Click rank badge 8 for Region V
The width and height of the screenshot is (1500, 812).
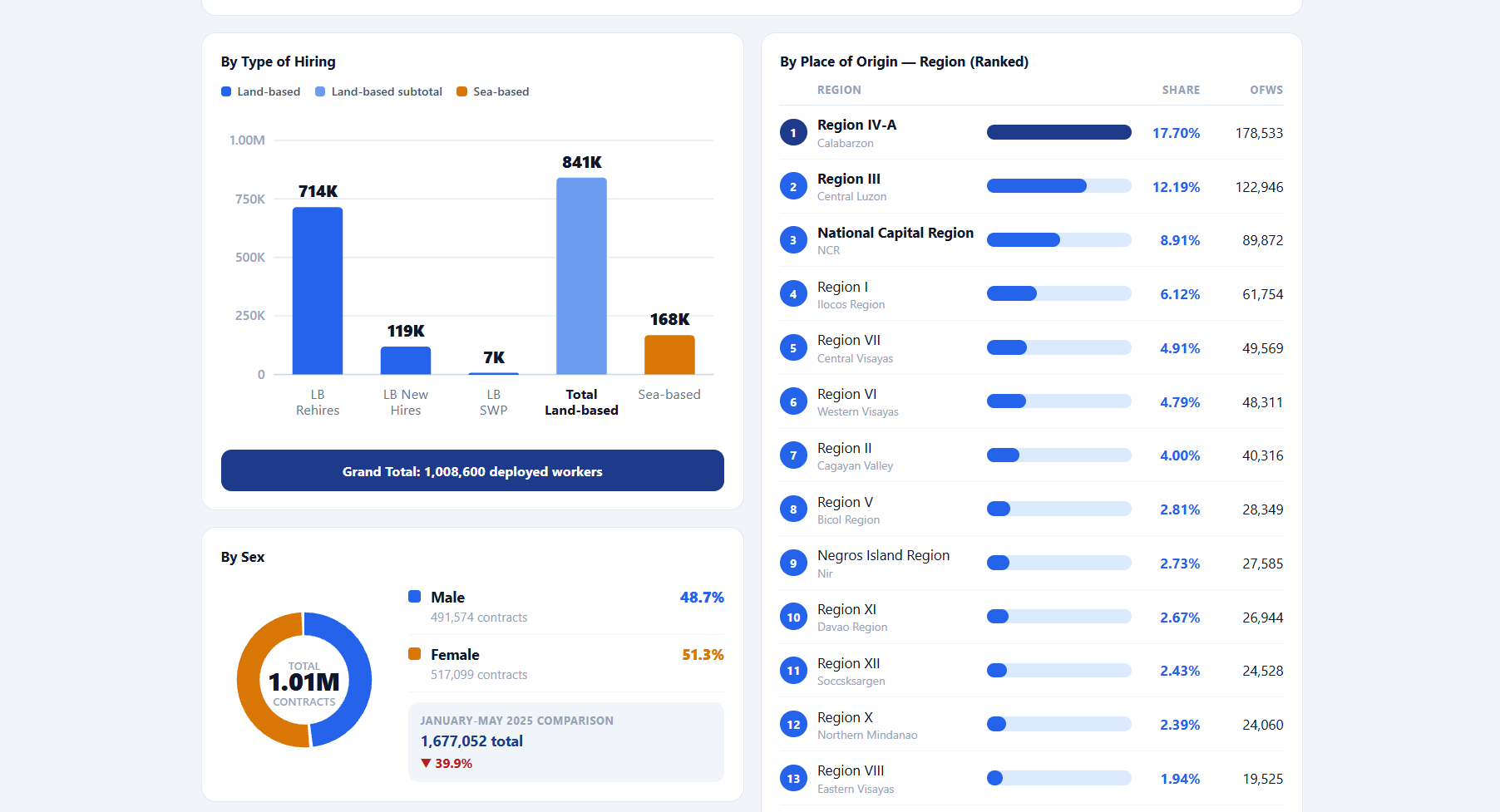coord(793,509)
